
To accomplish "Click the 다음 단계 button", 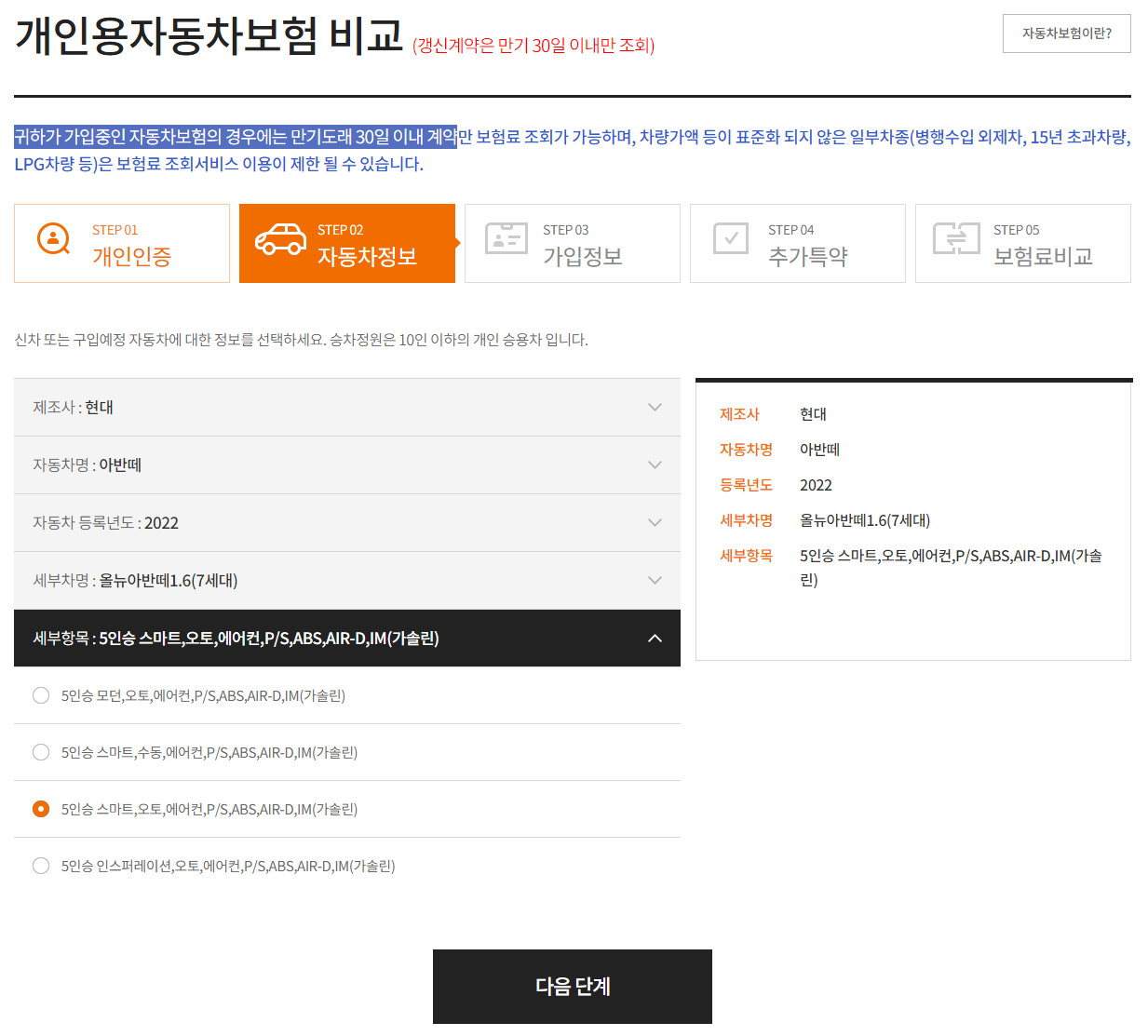I will tap(573, 987).
